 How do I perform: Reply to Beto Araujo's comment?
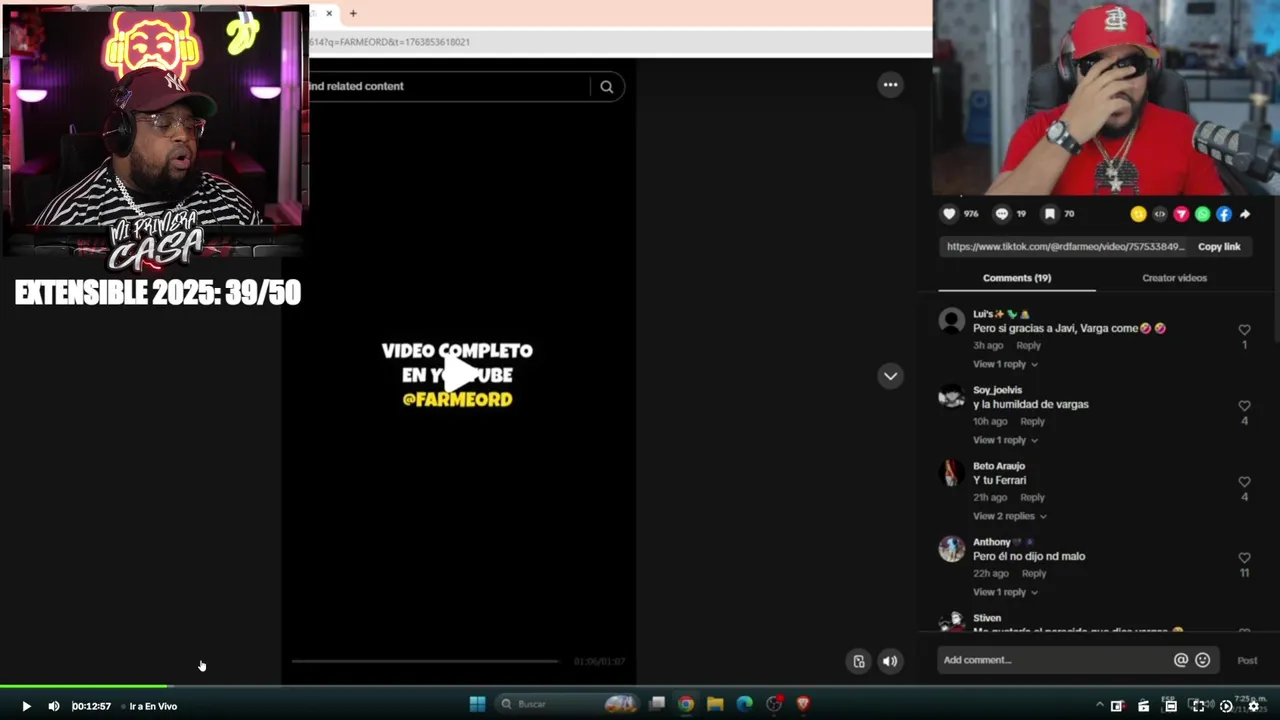1032,497
